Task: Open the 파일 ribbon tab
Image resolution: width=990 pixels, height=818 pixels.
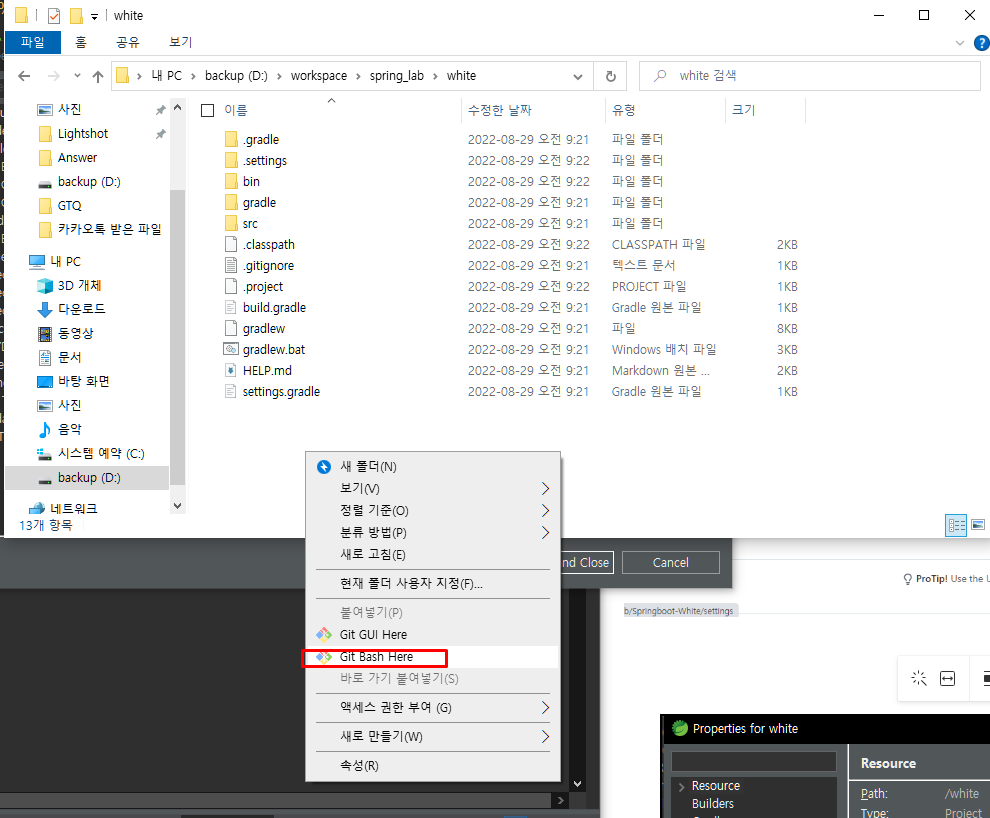Action: [33, 42]
